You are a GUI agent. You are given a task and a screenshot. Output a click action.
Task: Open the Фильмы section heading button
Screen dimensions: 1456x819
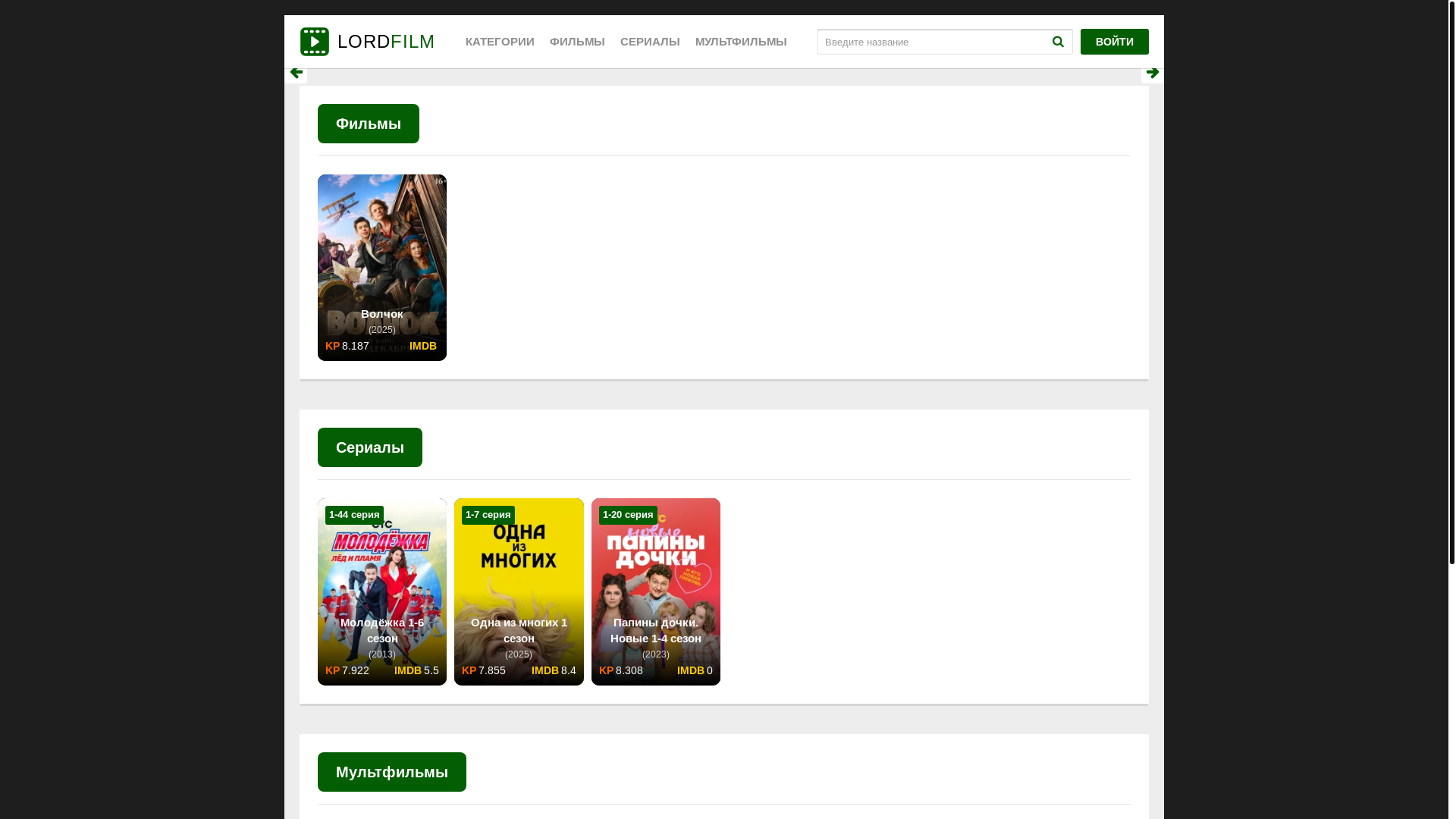coord(369,124)
